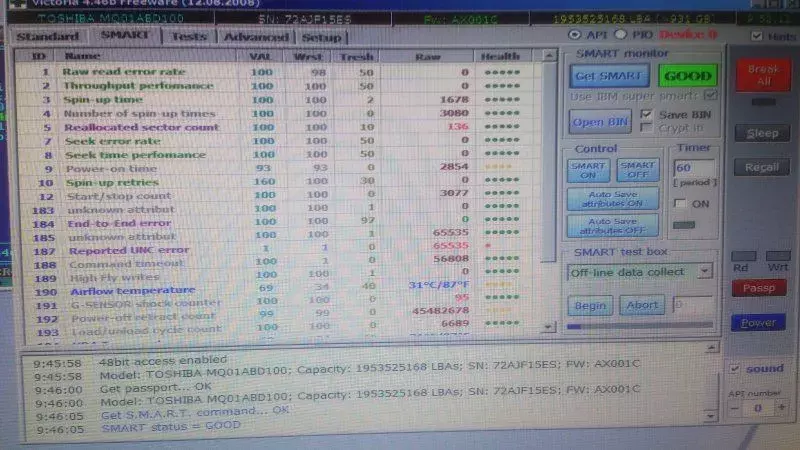Click the field beside the Abort button

(692, 305)
